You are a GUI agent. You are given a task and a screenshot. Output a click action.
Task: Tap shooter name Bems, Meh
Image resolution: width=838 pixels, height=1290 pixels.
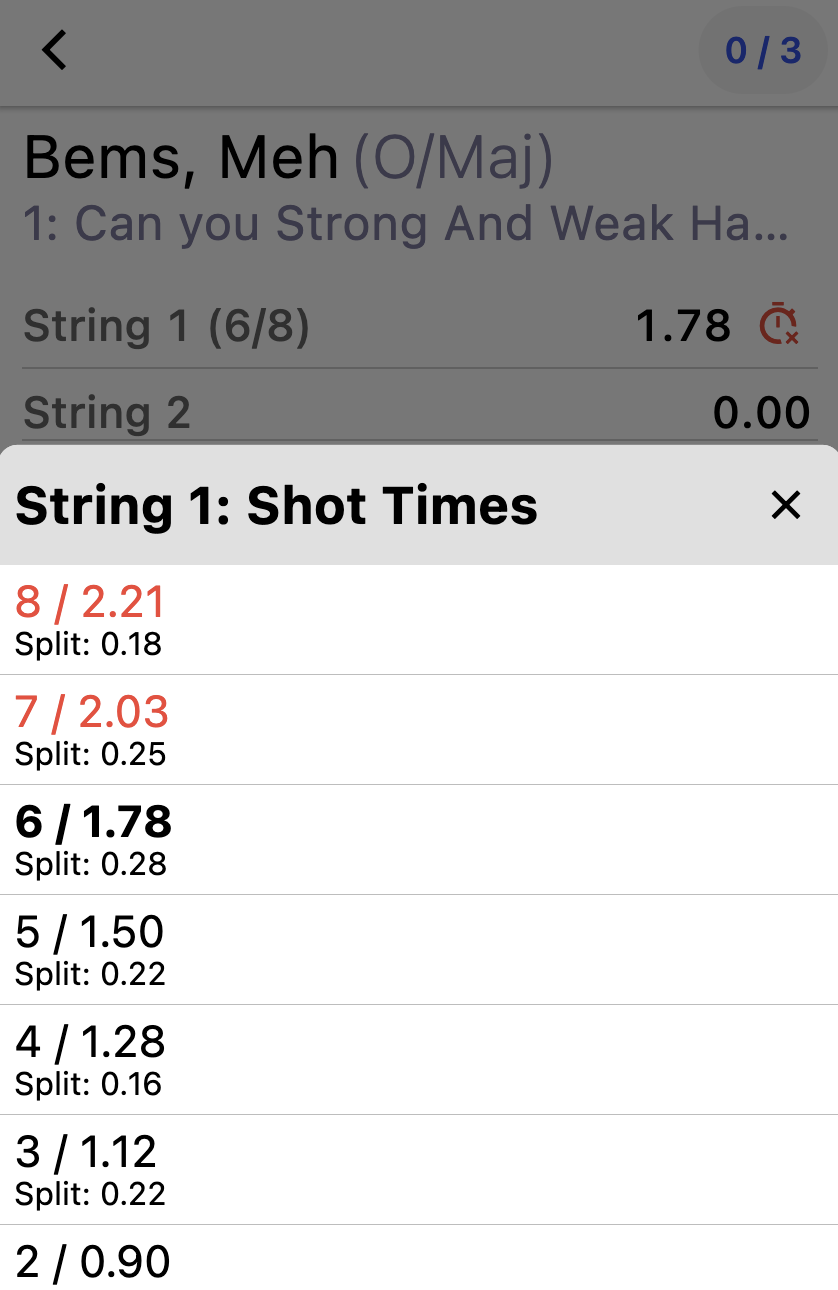181,159
